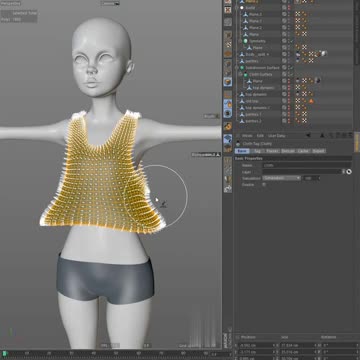Screen dimensions: 360x360
Task: Toggle the red visibility dots for panties.1
Action: click(289, 114)
